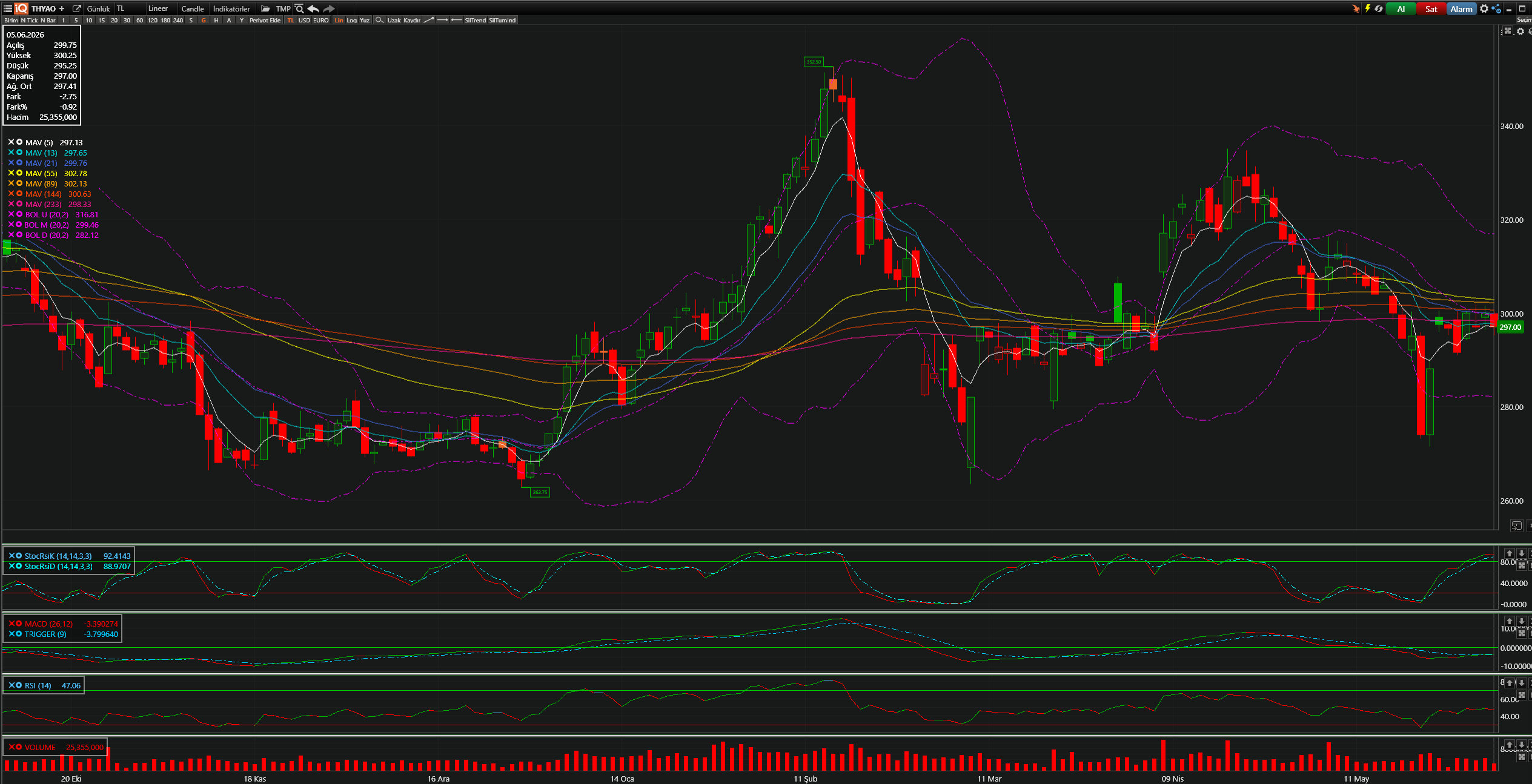Move the VOLUME panel up
The width and height of the screenshot is (1532, 784).
tap(1510, 745)
